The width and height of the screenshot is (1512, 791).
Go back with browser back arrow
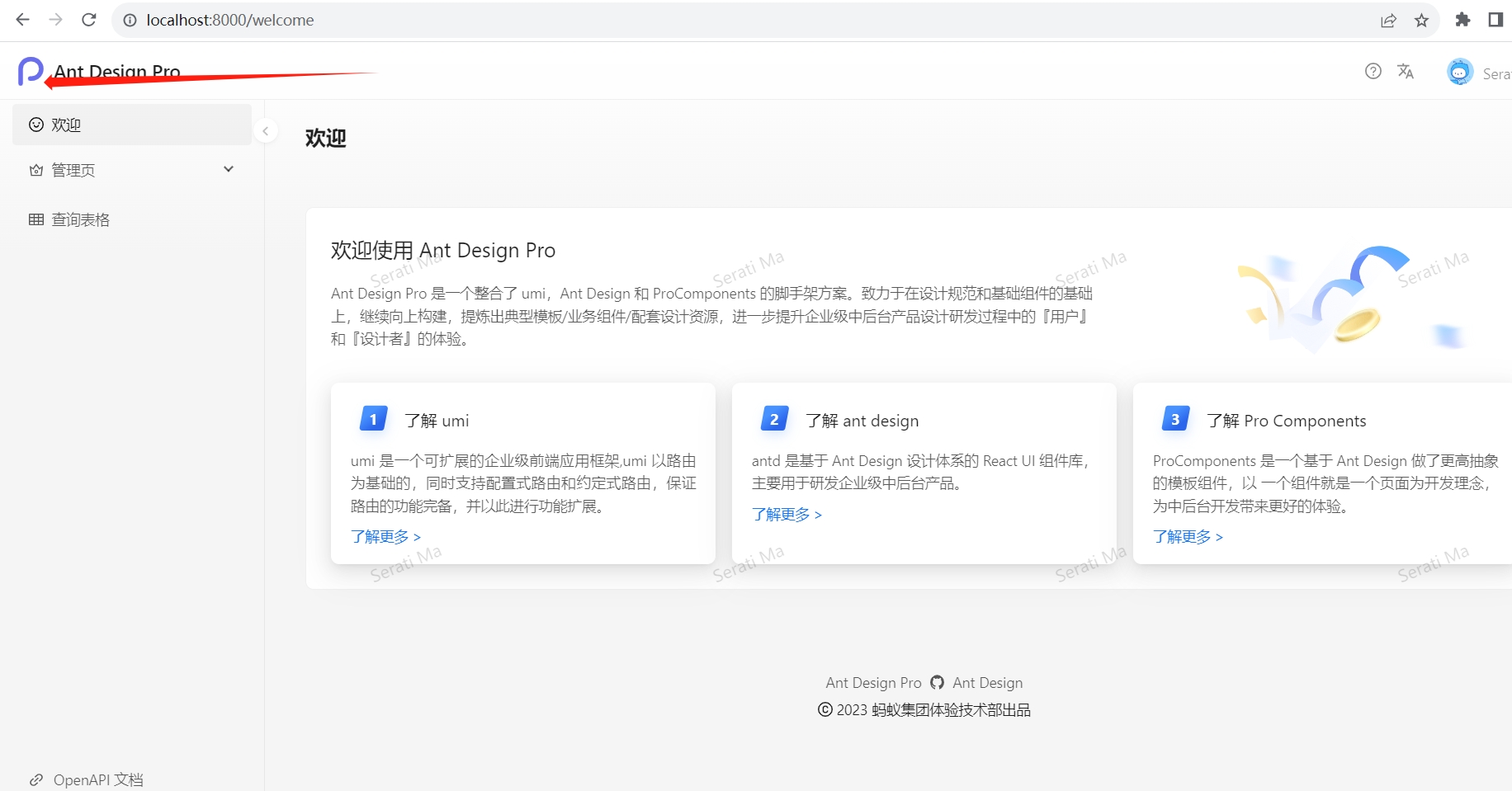[22, 20]
